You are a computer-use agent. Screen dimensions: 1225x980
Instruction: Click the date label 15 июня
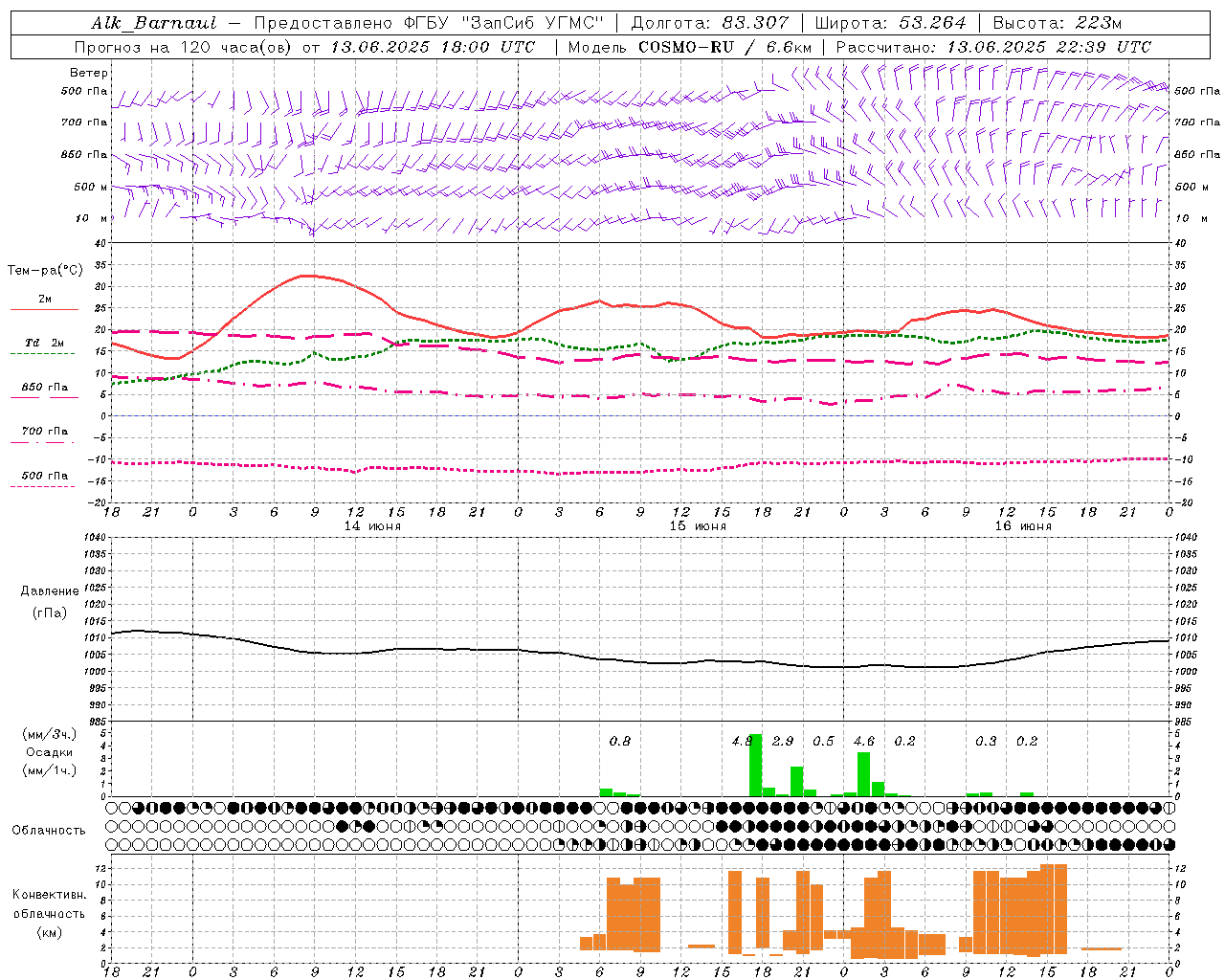point(698,526)
